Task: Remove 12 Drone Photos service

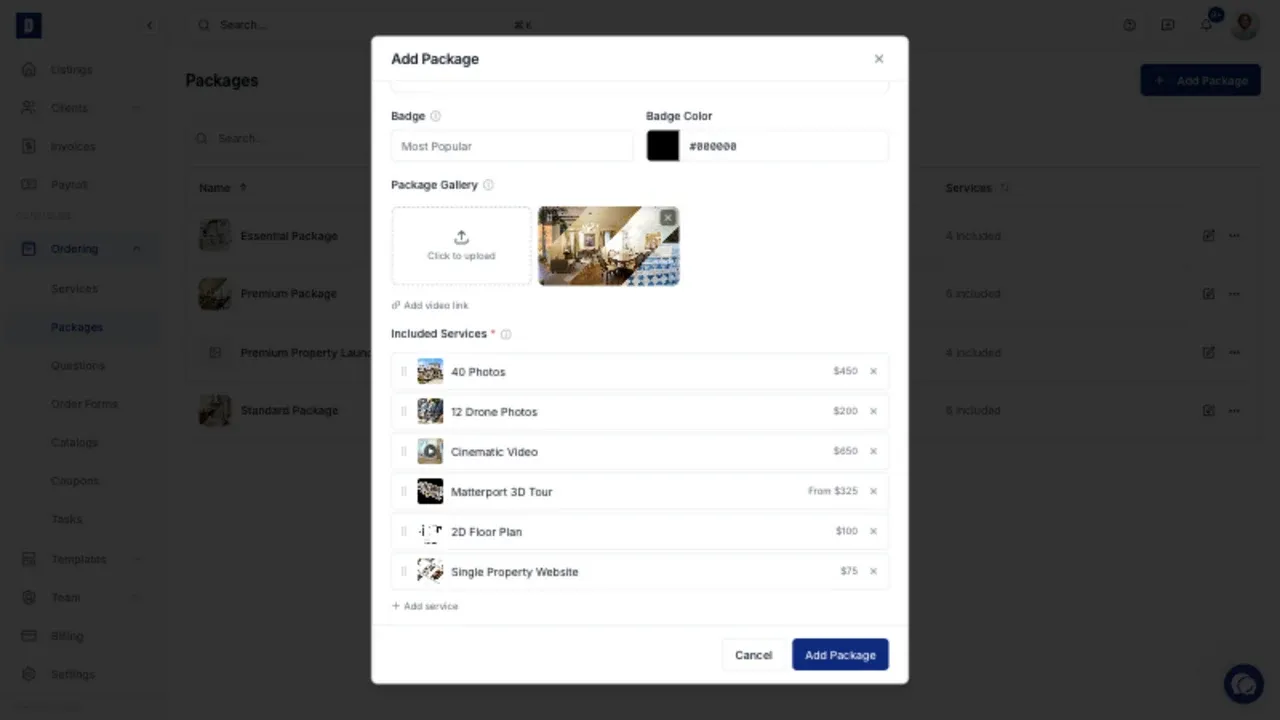Action: (x=873, y=411)
